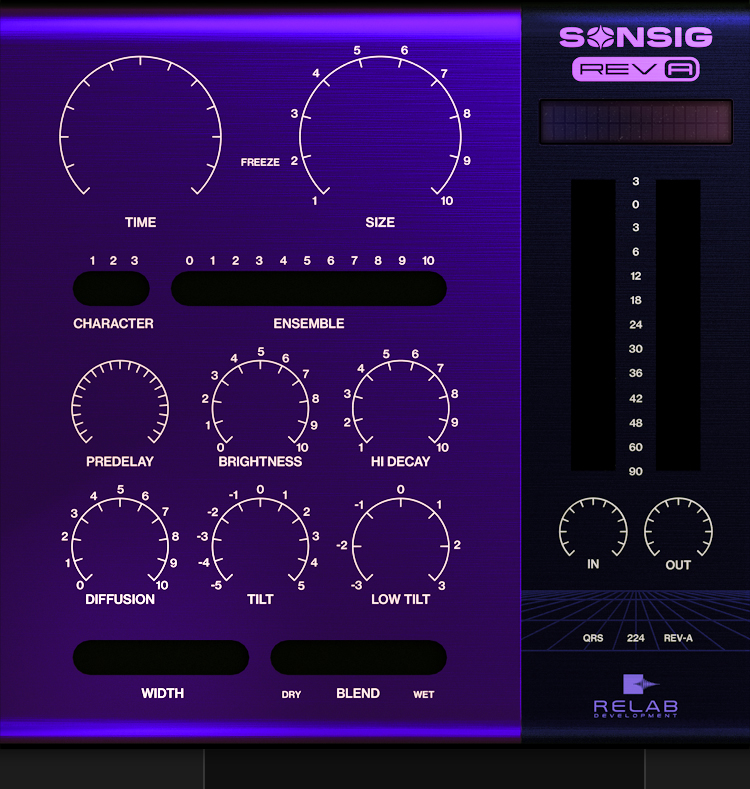This screenshot has width=750, height=789.
Task: Click the Brightness knob
Action: coord(260,408)
